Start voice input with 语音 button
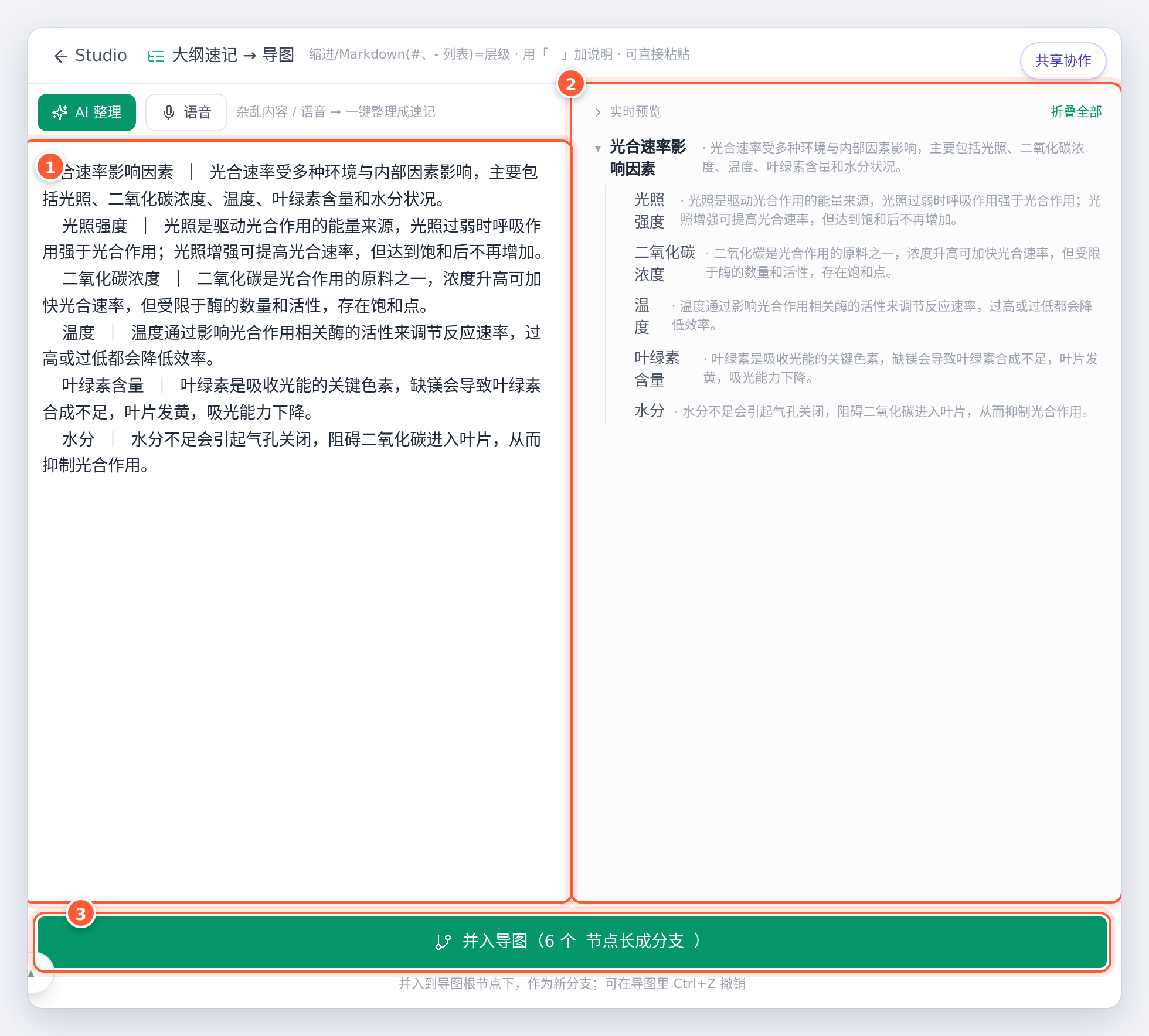The image size is (1149, 1036). 186,112
